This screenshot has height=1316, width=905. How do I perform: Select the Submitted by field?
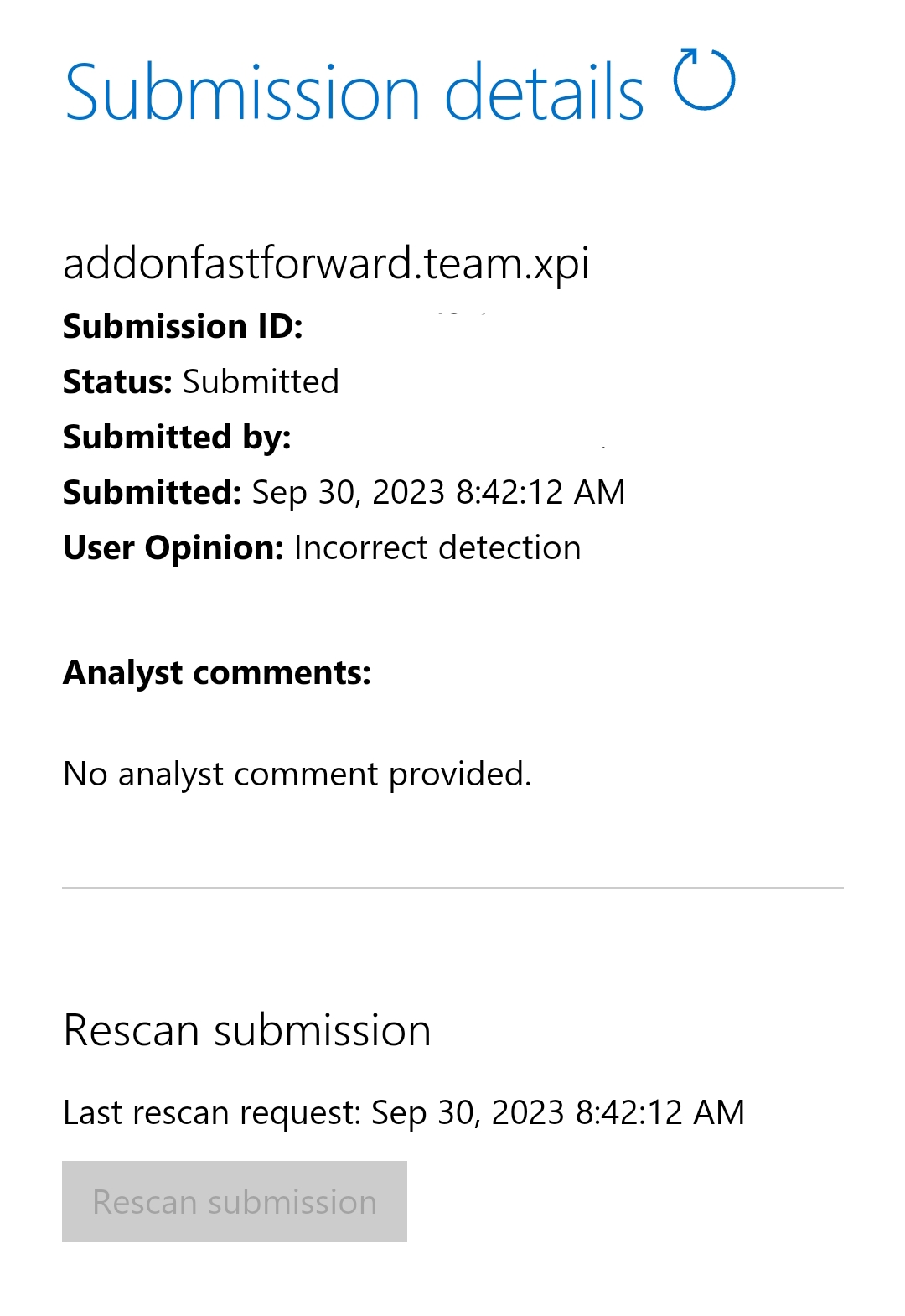[178, 437]
